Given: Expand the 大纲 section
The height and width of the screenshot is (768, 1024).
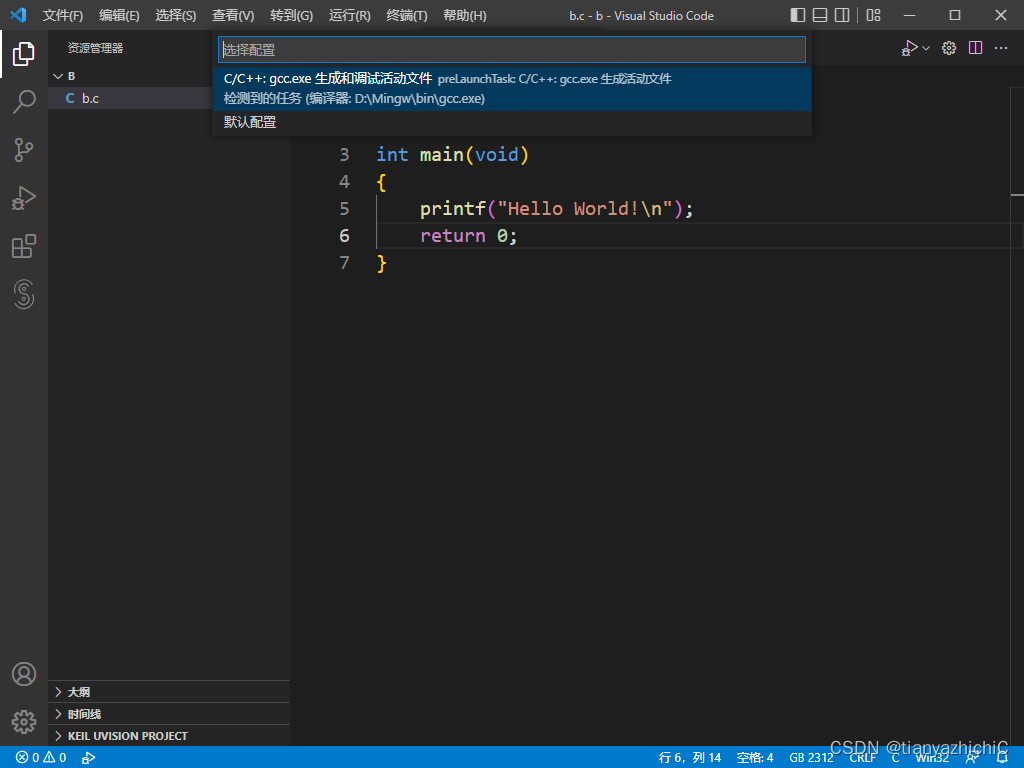Looking at the screenshot, I should (x=169, y=692).
